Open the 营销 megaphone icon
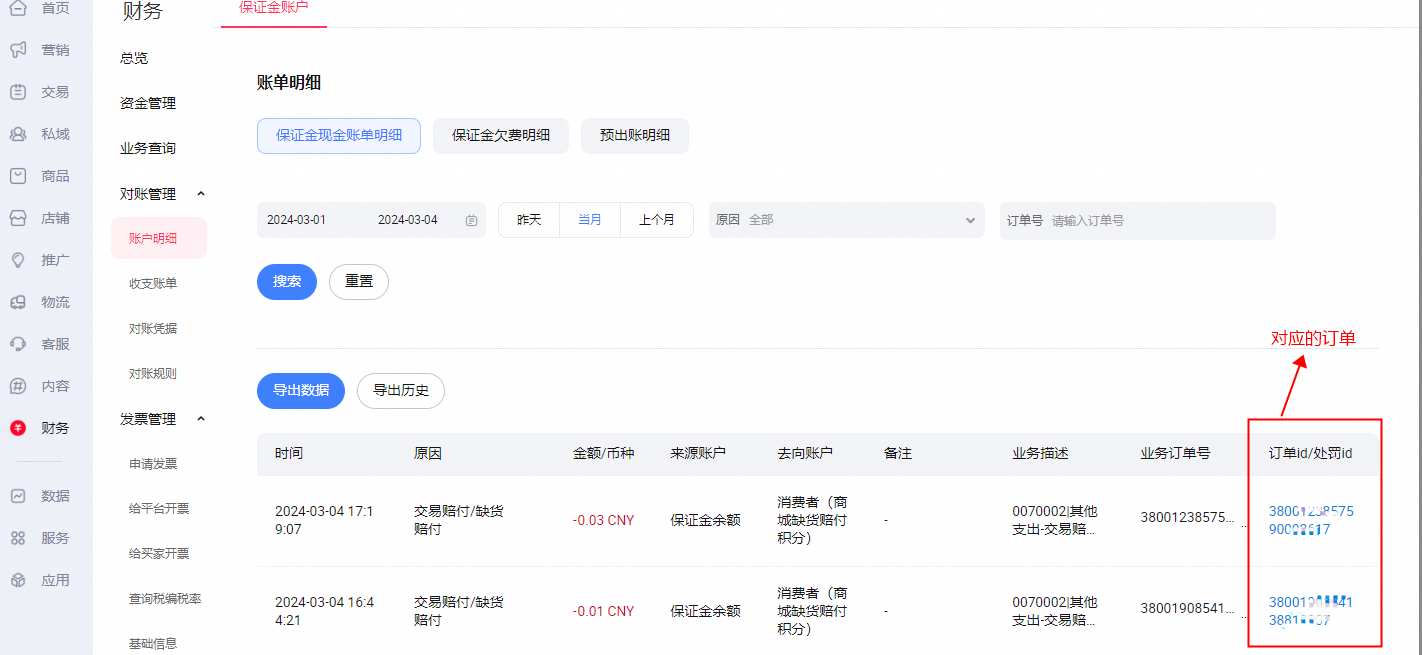This screenshot has height=655, width=1422. [18, 50]
